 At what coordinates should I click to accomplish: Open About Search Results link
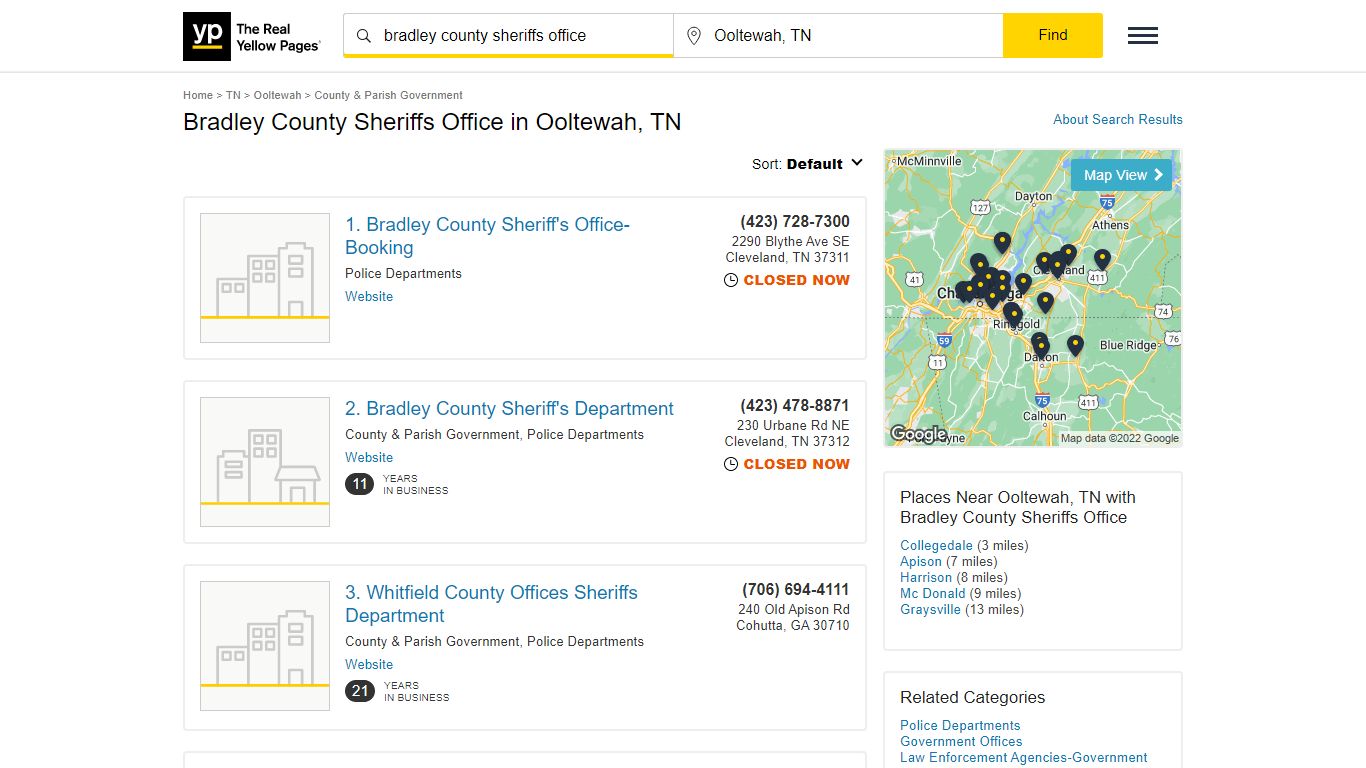tap(1118, 119)
